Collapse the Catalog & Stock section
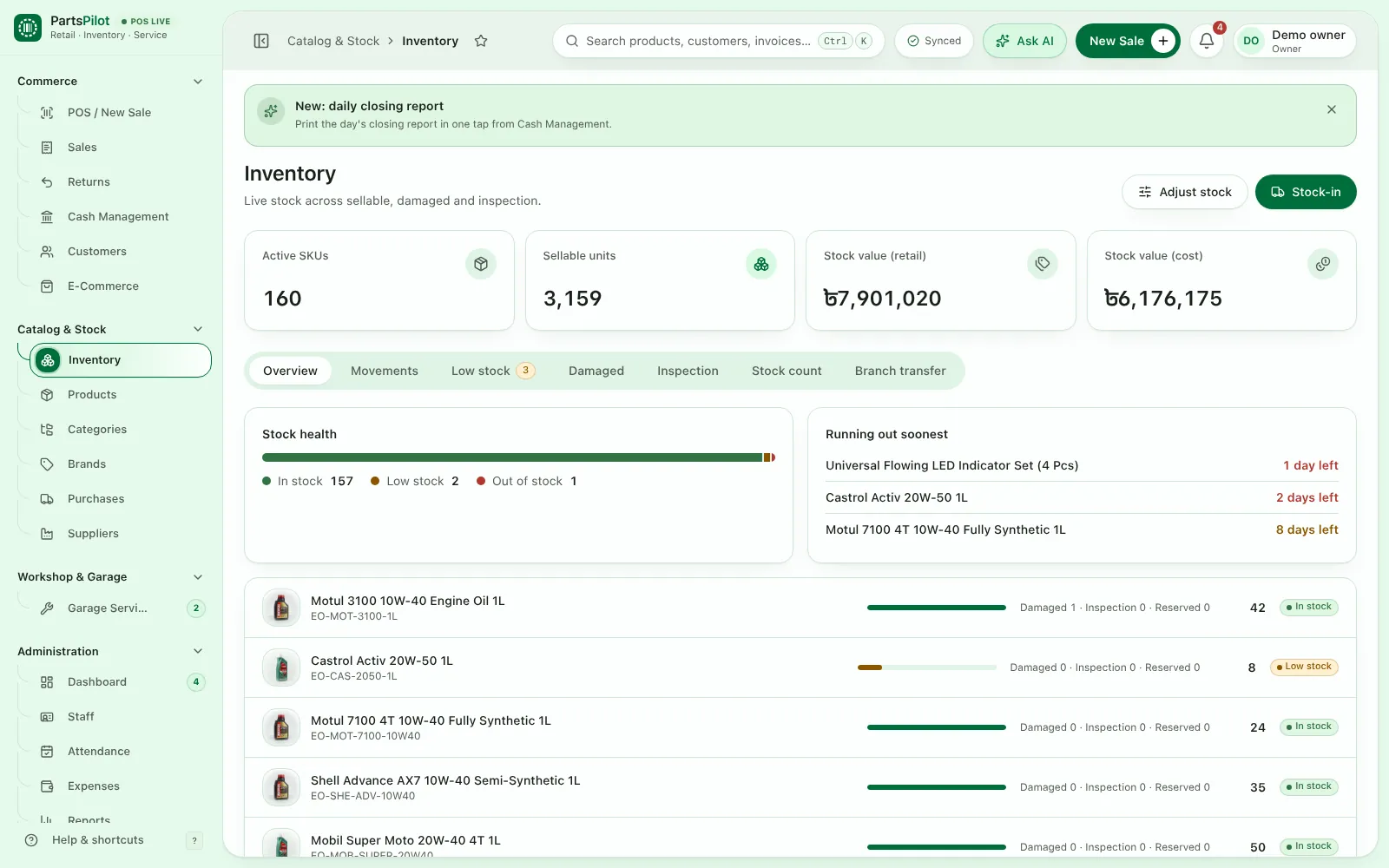The width and height of the screenshot is (1389, 868). tap(198, 330)
